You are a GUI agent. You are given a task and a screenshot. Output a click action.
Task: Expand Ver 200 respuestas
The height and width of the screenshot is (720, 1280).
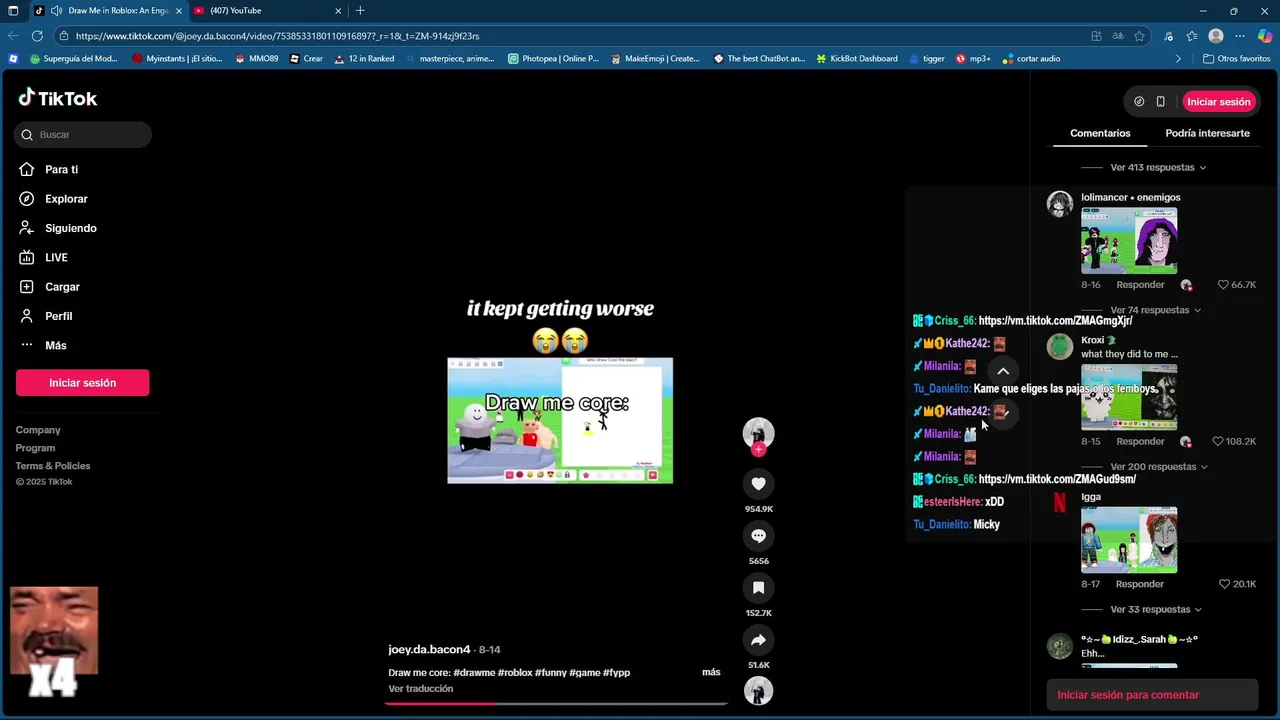[1158, 467]
